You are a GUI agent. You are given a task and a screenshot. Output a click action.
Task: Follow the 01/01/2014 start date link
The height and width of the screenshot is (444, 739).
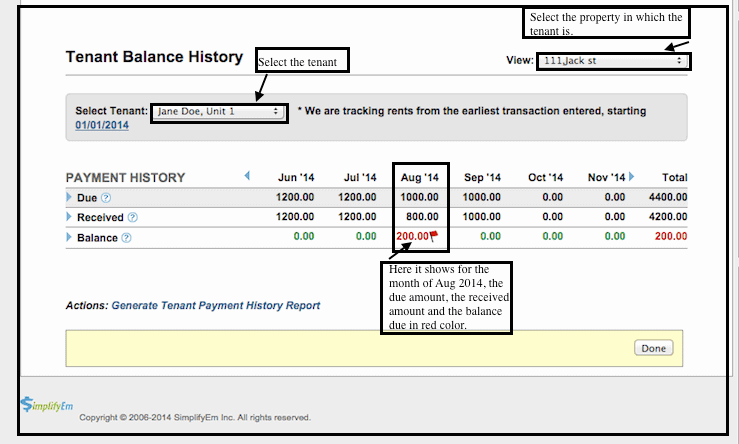tap(102, 126)
